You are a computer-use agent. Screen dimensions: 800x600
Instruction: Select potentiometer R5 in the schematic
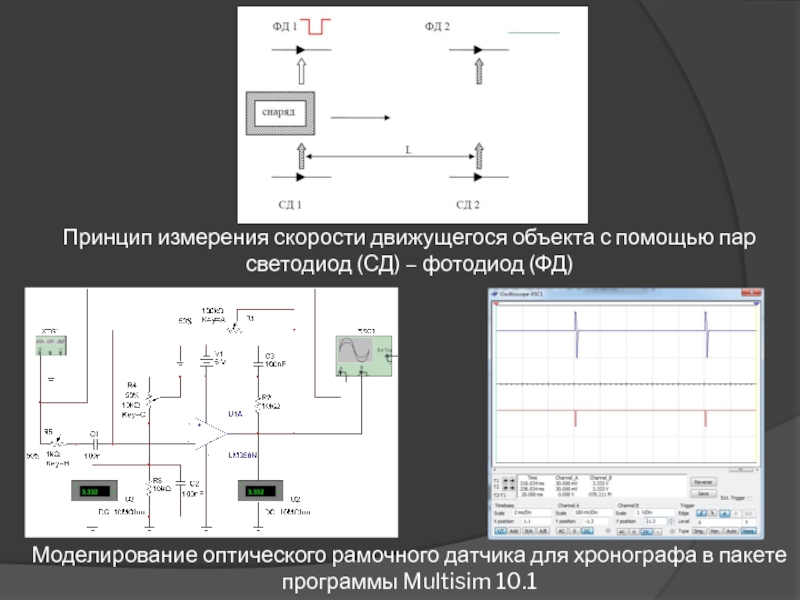(58, 440)
